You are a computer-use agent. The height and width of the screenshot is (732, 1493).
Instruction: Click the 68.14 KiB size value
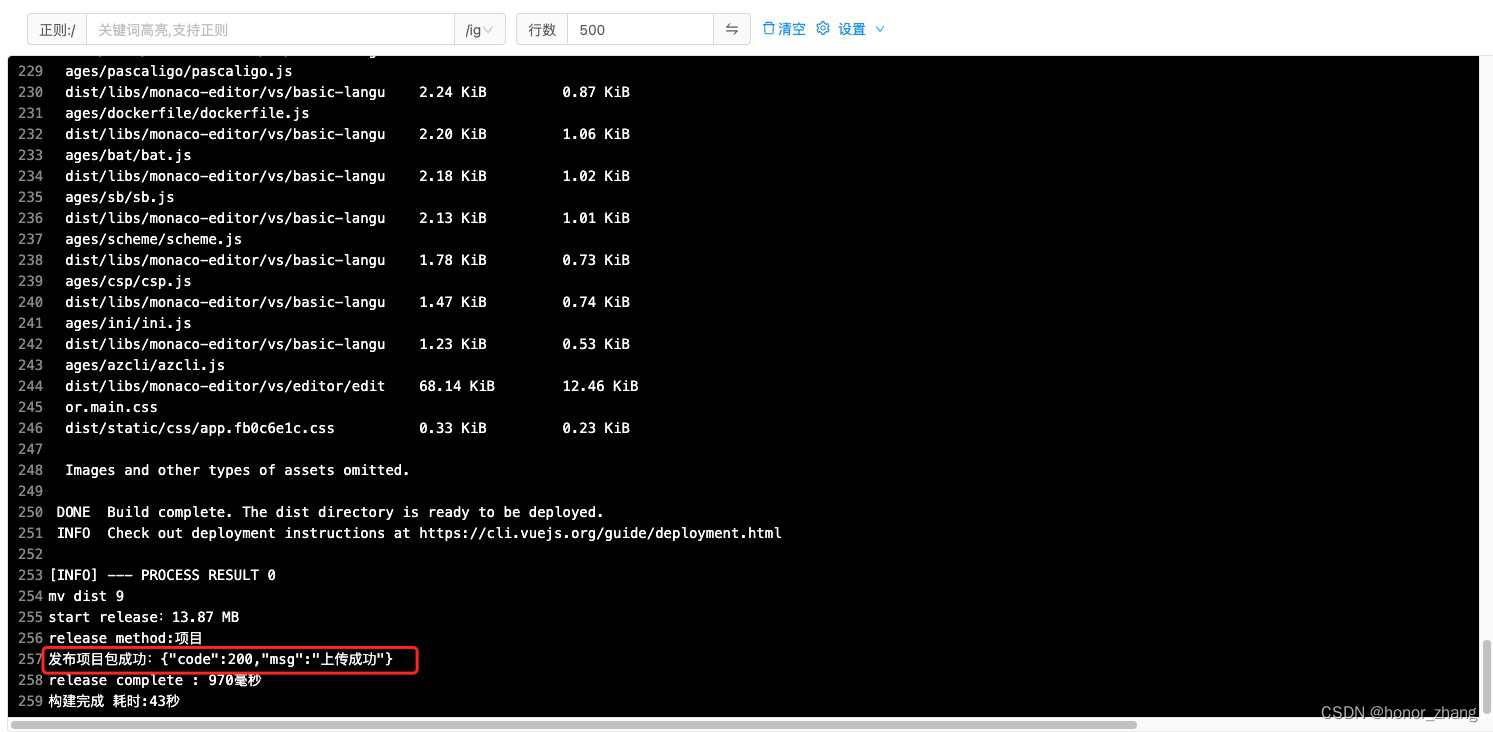[x=457, y=386]
